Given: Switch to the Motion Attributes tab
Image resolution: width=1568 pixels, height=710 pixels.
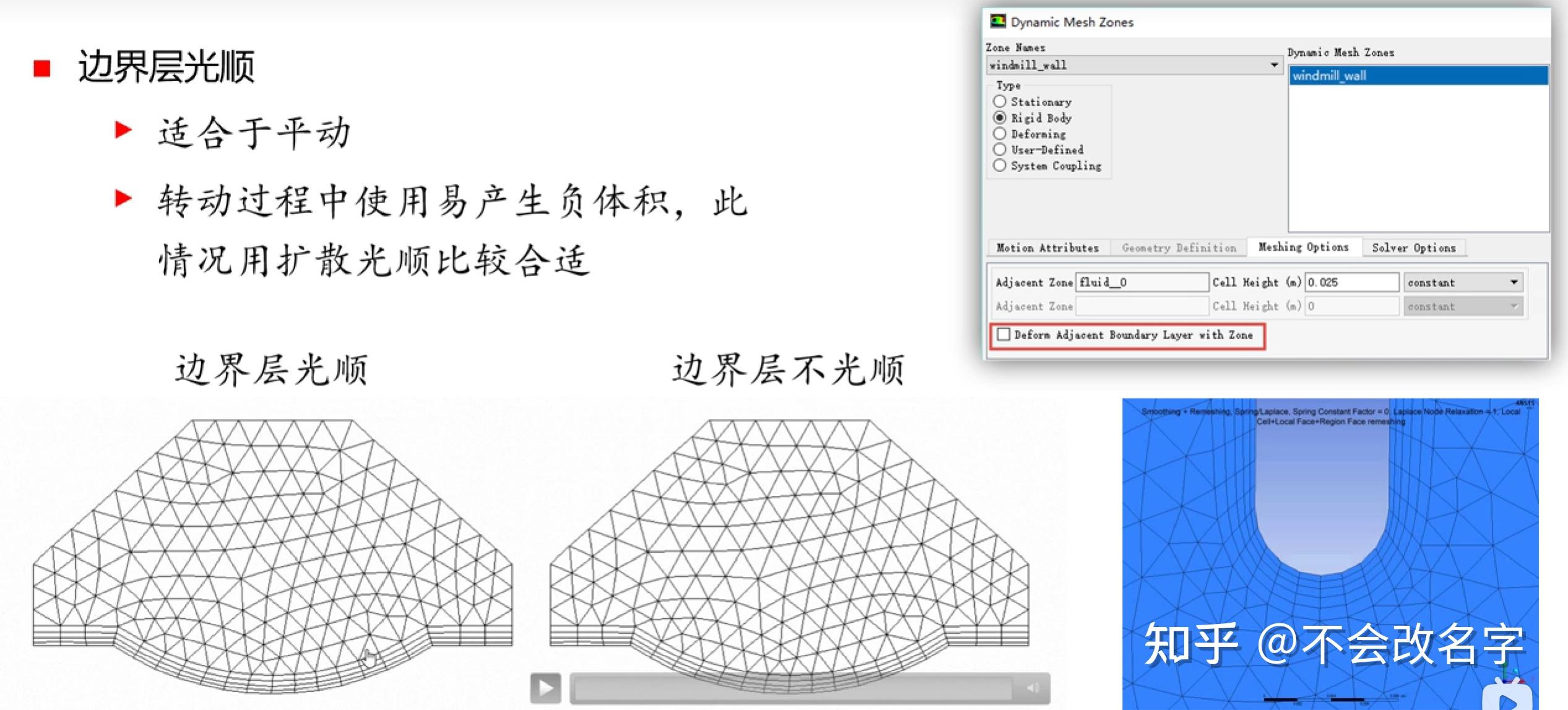Looking at the screenshot, I should pos(1047,248).
